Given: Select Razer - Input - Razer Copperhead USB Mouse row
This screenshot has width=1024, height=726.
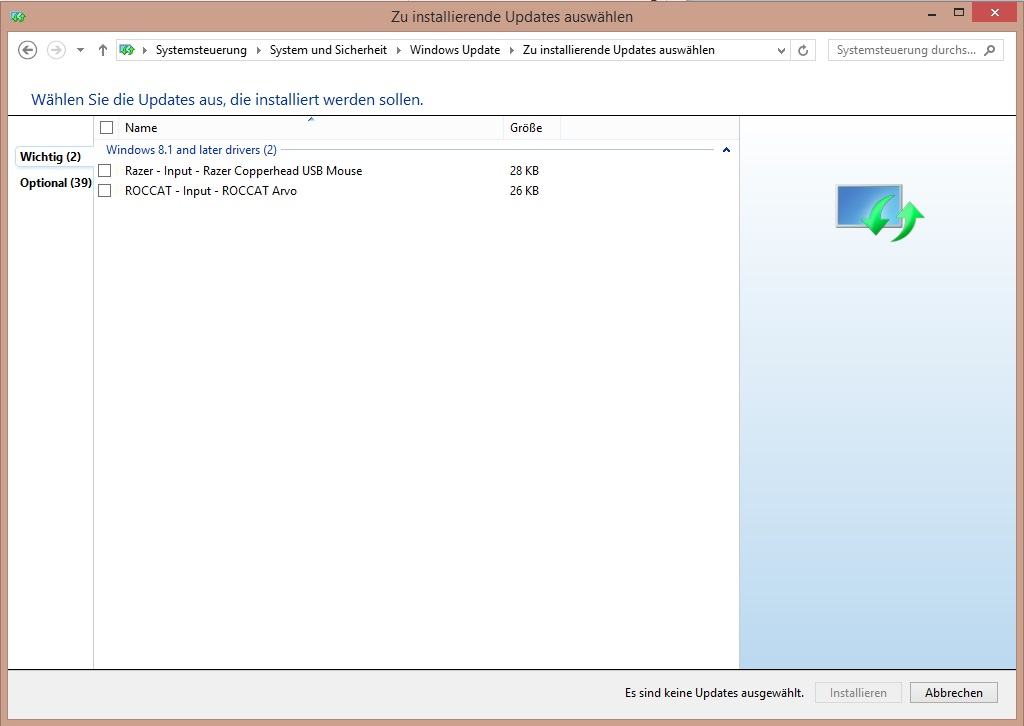Looking at the screenshot, I should coord(417,171).
